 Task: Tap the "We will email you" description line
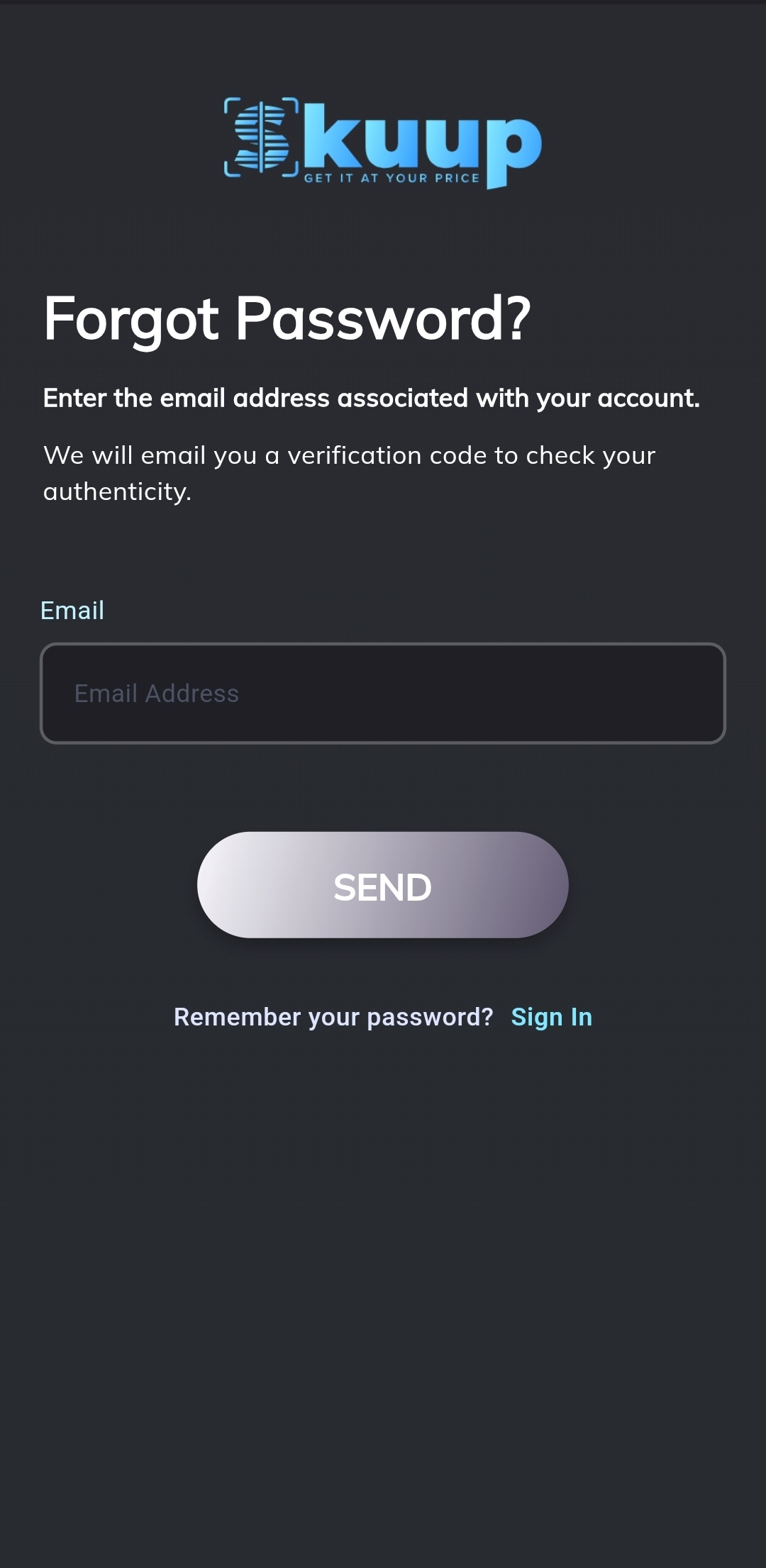click(349, 455)
